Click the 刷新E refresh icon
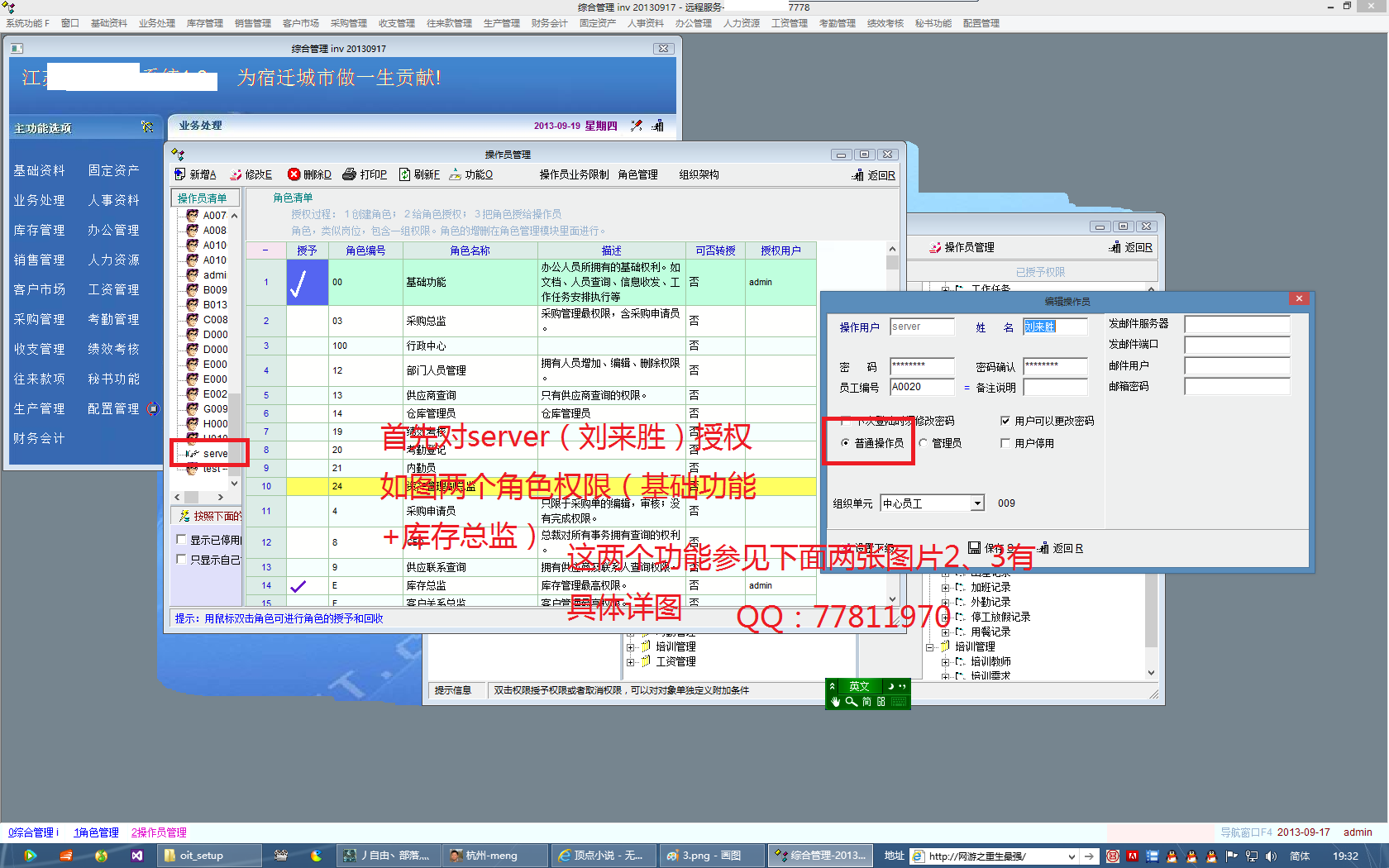The height and width of the screenshot is (868, 1389). [x=404, y=174]
